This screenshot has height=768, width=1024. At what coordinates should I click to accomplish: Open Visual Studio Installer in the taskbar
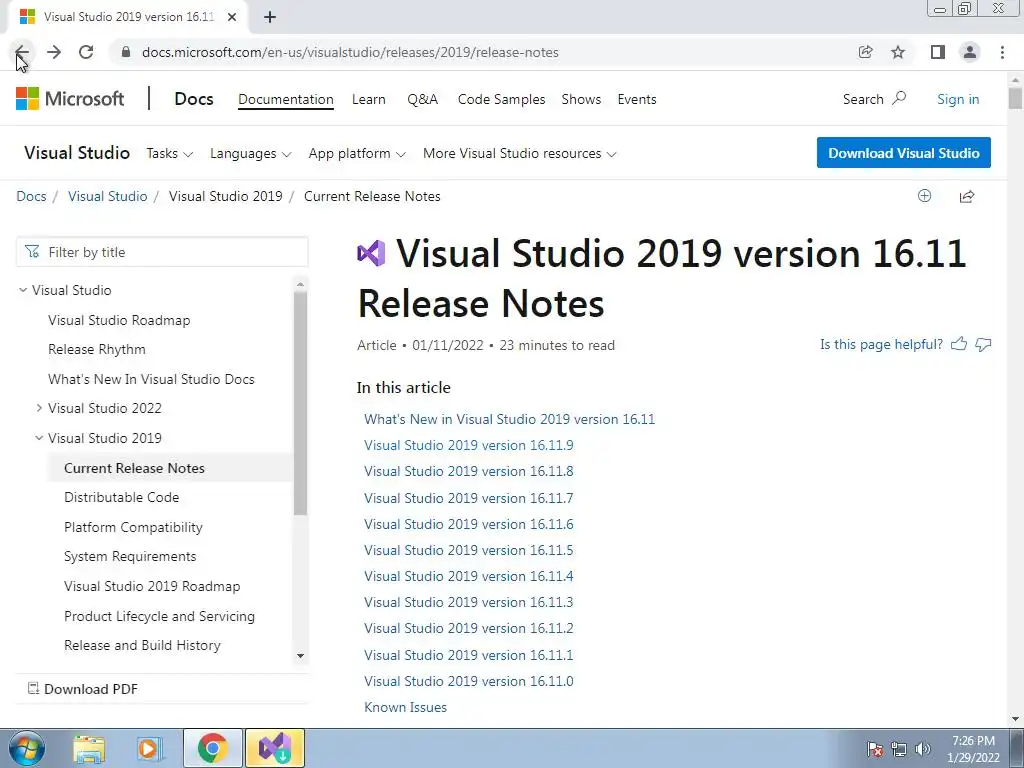pyautogui.click(x=275, y=748)
